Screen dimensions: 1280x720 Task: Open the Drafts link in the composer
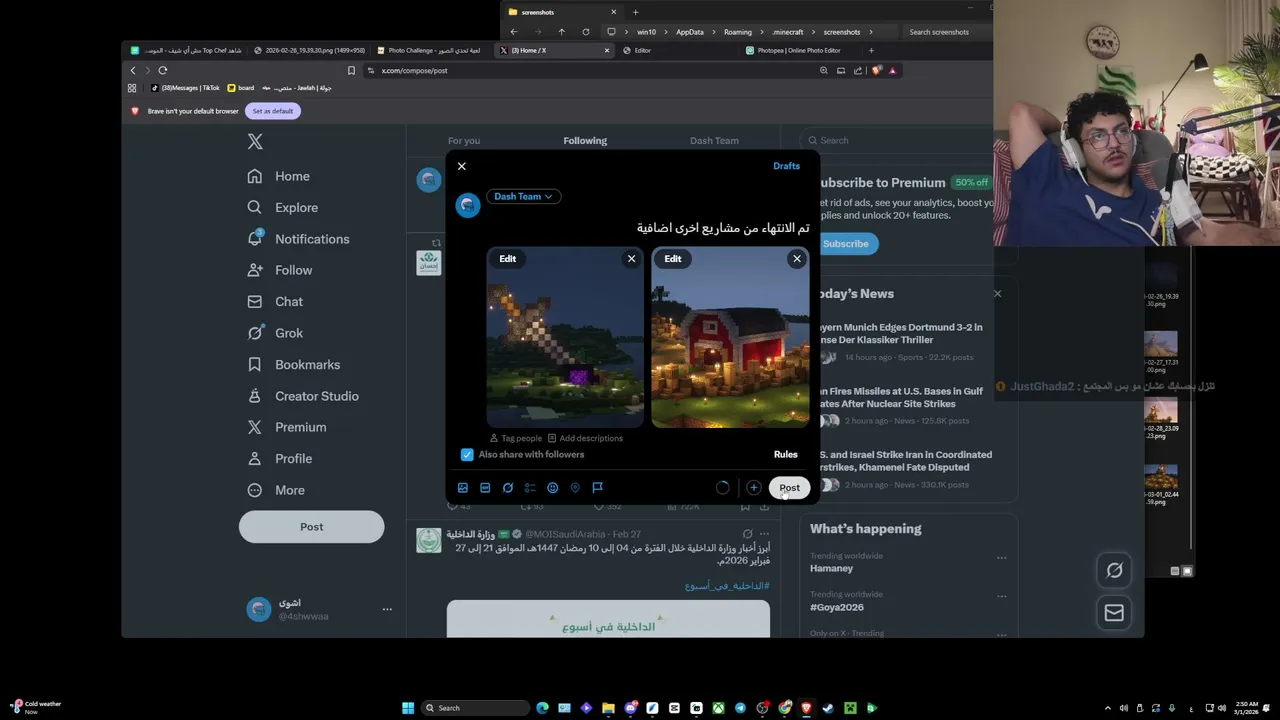(786, 166)
